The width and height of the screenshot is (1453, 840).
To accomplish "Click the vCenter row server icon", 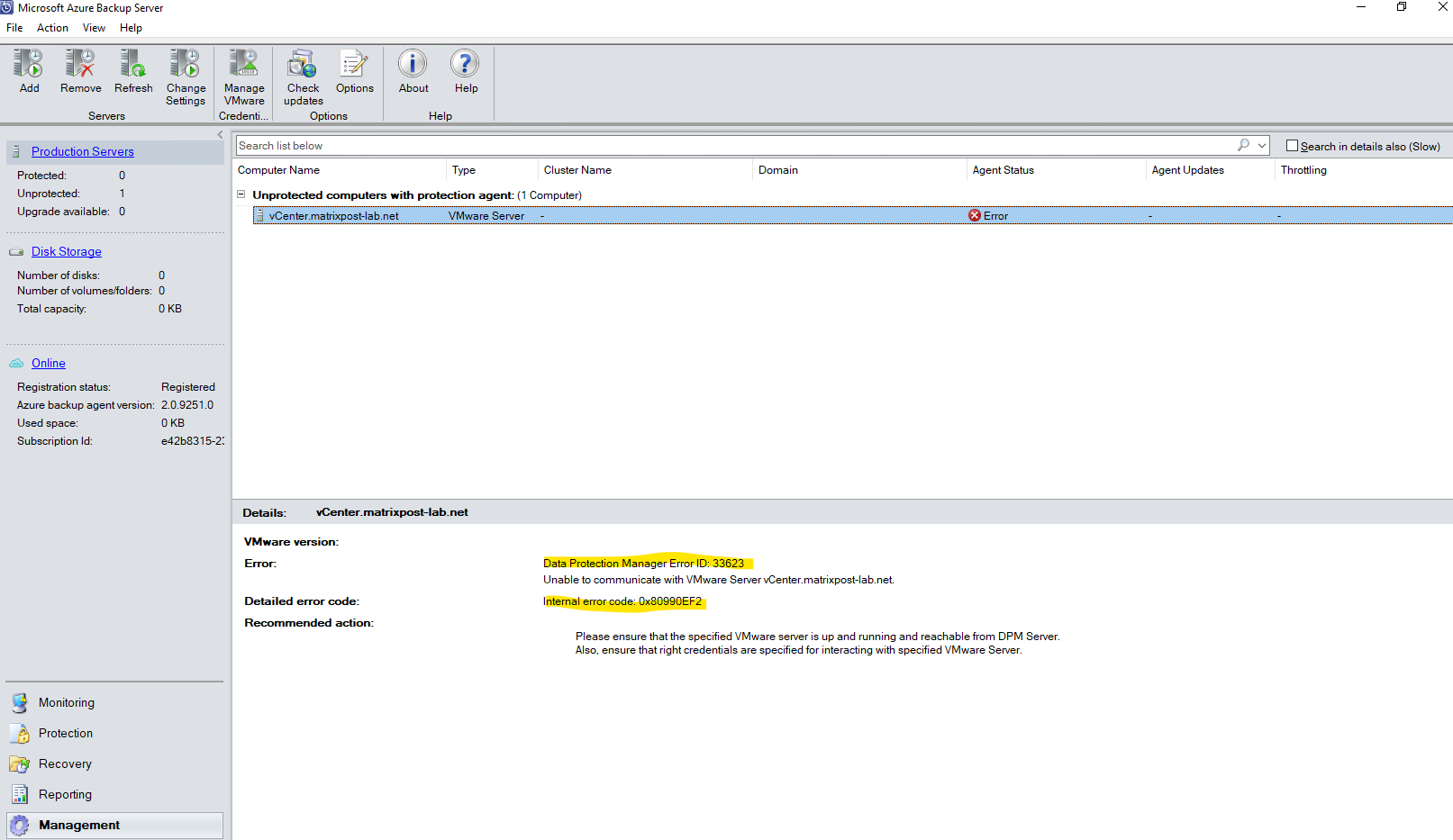I will point(259,216).
